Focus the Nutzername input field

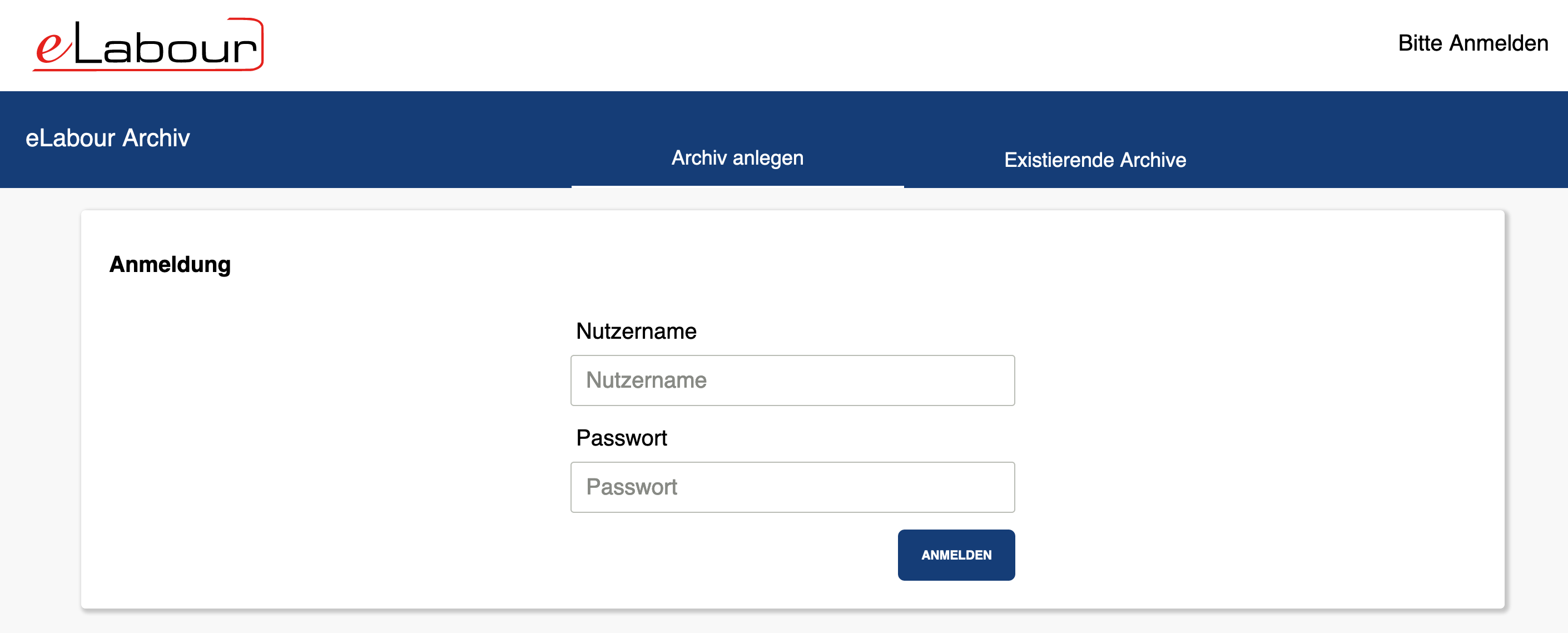point(792,380)
